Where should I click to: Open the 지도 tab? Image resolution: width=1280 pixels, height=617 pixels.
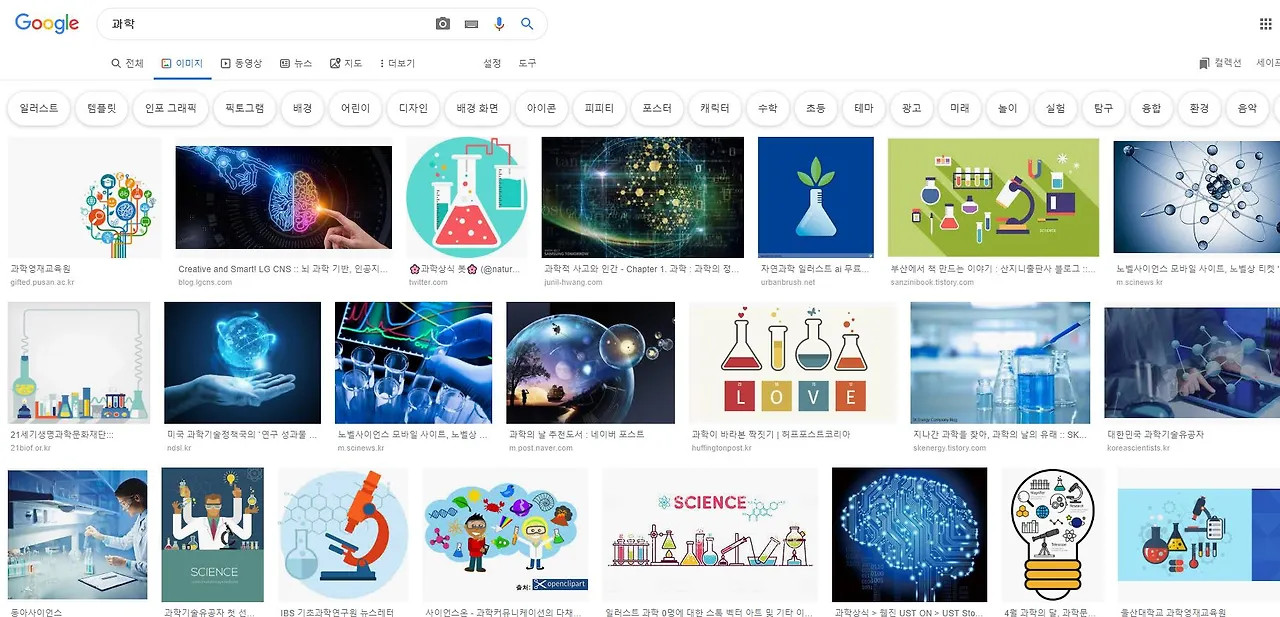click(x=346, y=63)
